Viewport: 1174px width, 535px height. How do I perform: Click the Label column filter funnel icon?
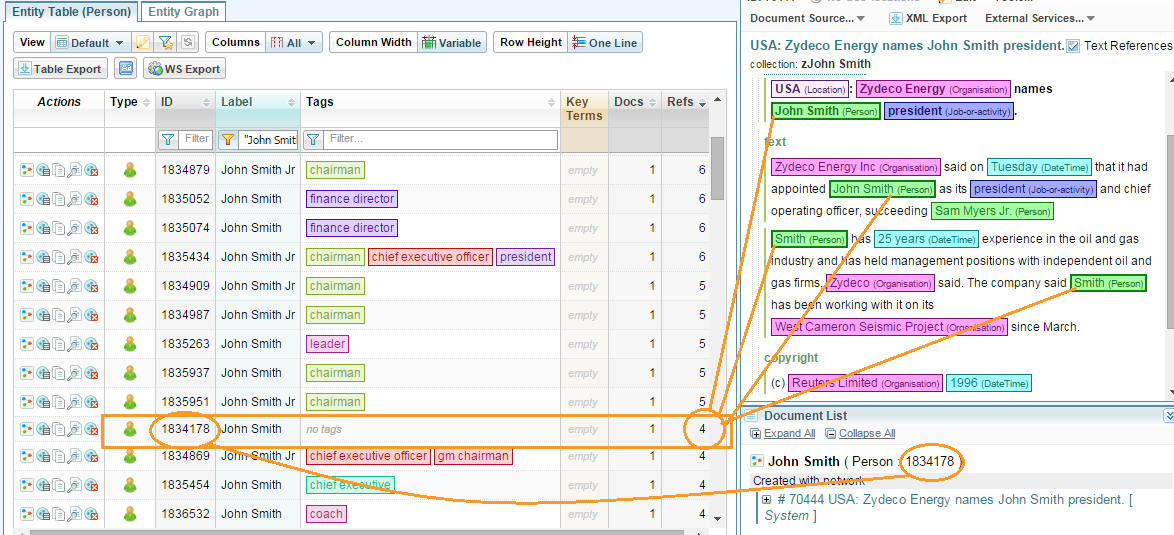228,140
